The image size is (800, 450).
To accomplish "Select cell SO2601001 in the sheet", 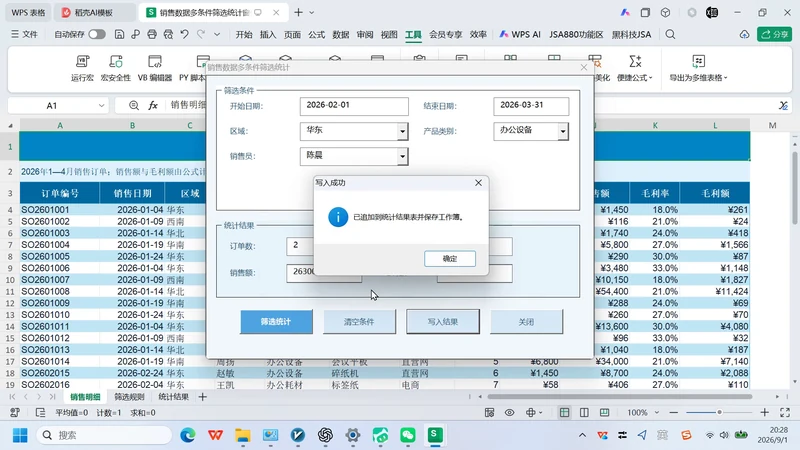I will 59,210.
